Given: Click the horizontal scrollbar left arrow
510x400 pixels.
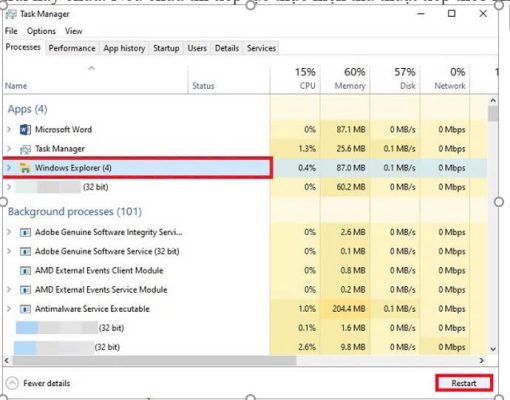Looking at the screenshot, I should [x=7, y=360].
